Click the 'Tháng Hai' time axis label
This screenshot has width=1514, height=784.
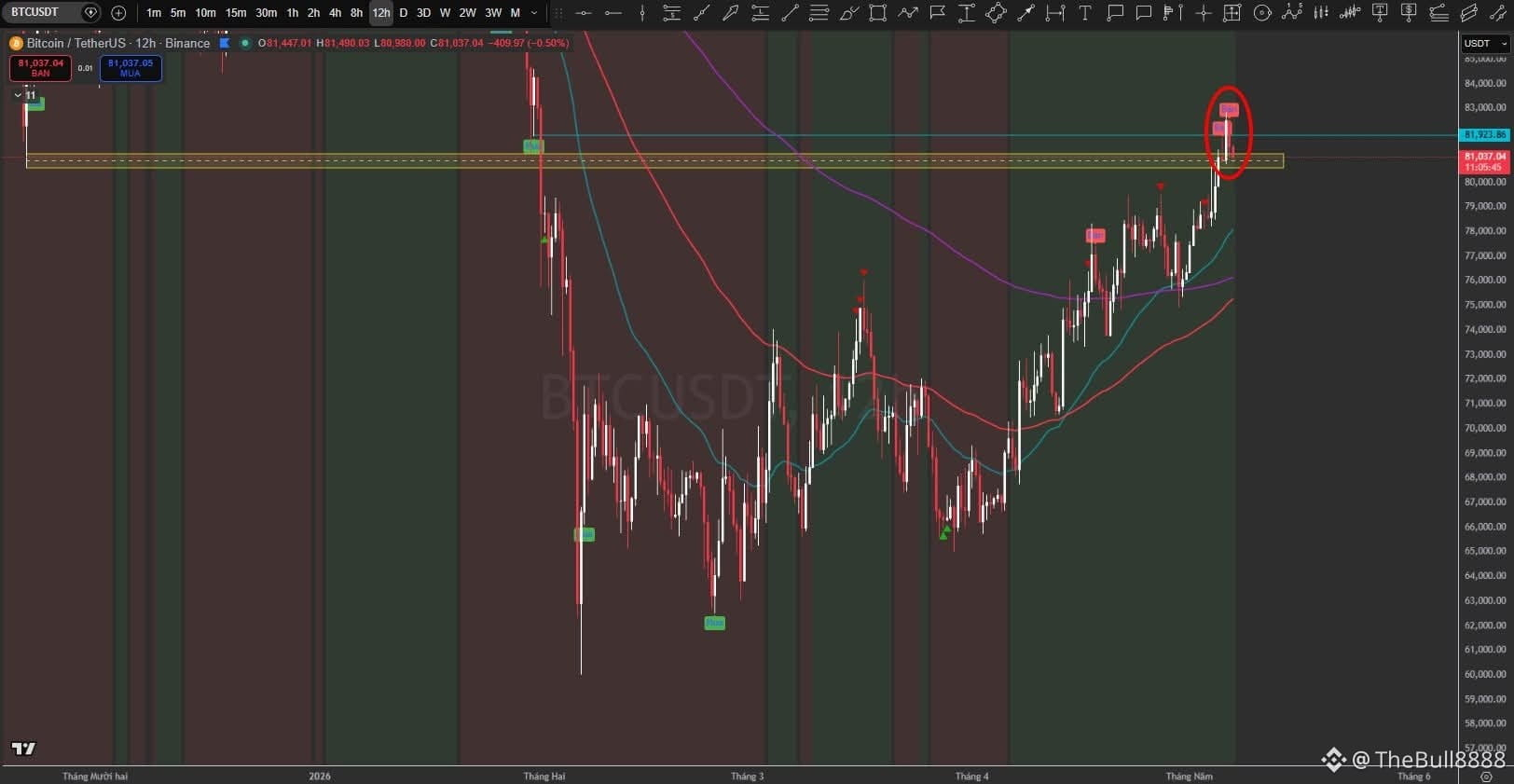pyautogui.click(x=544, y=776)
